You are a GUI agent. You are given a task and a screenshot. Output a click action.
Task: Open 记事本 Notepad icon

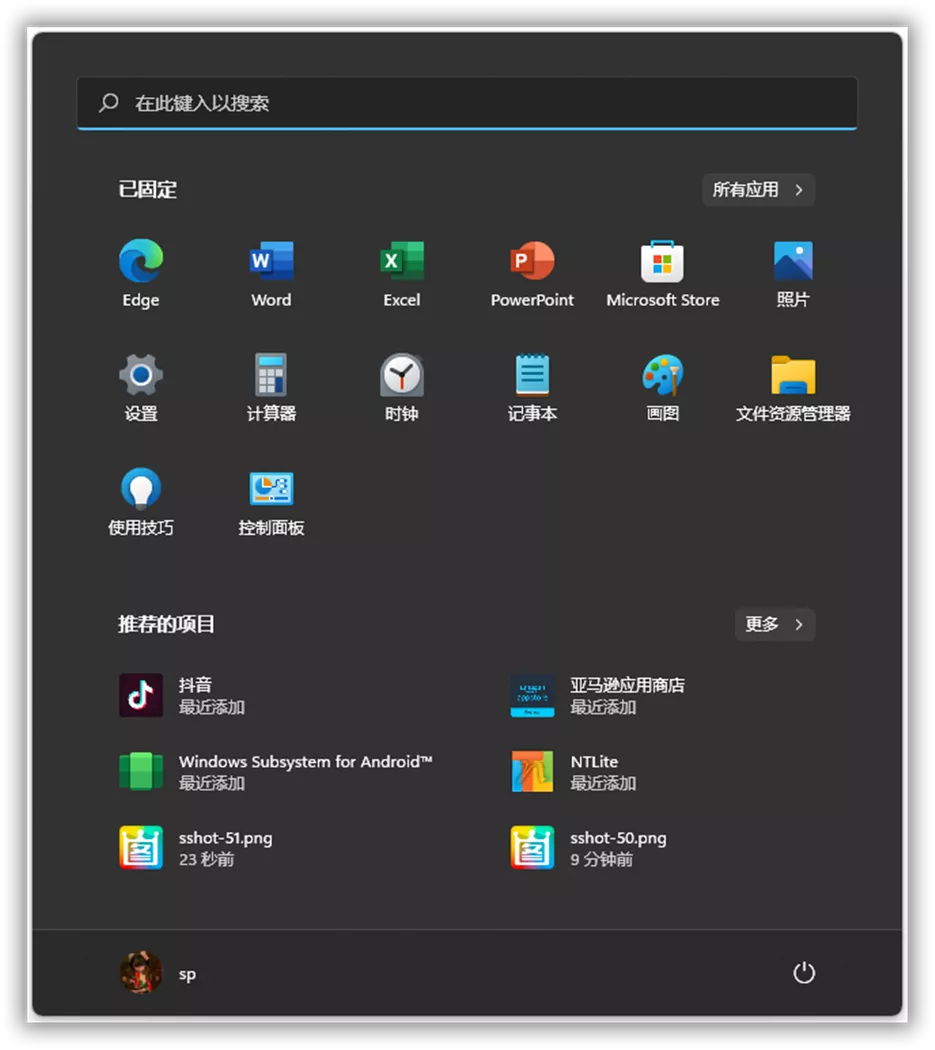tap(532, 375)
